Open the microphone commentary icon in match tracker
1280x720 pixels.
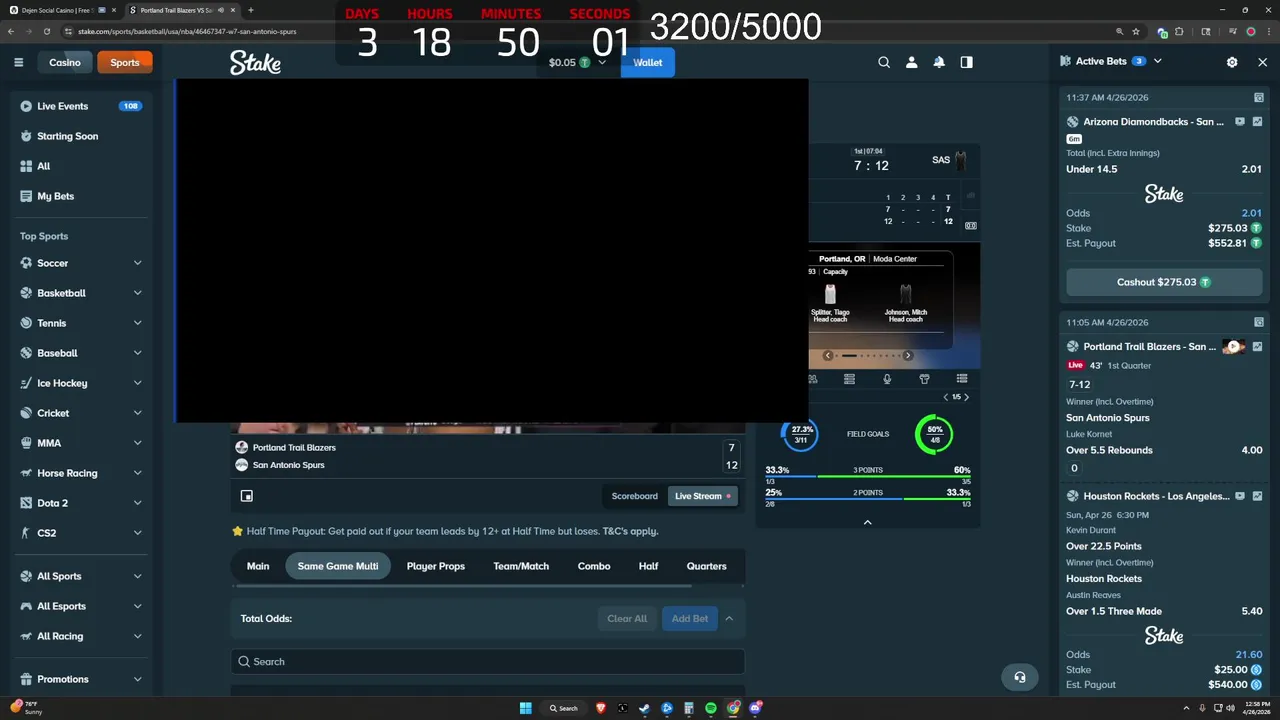887,379
